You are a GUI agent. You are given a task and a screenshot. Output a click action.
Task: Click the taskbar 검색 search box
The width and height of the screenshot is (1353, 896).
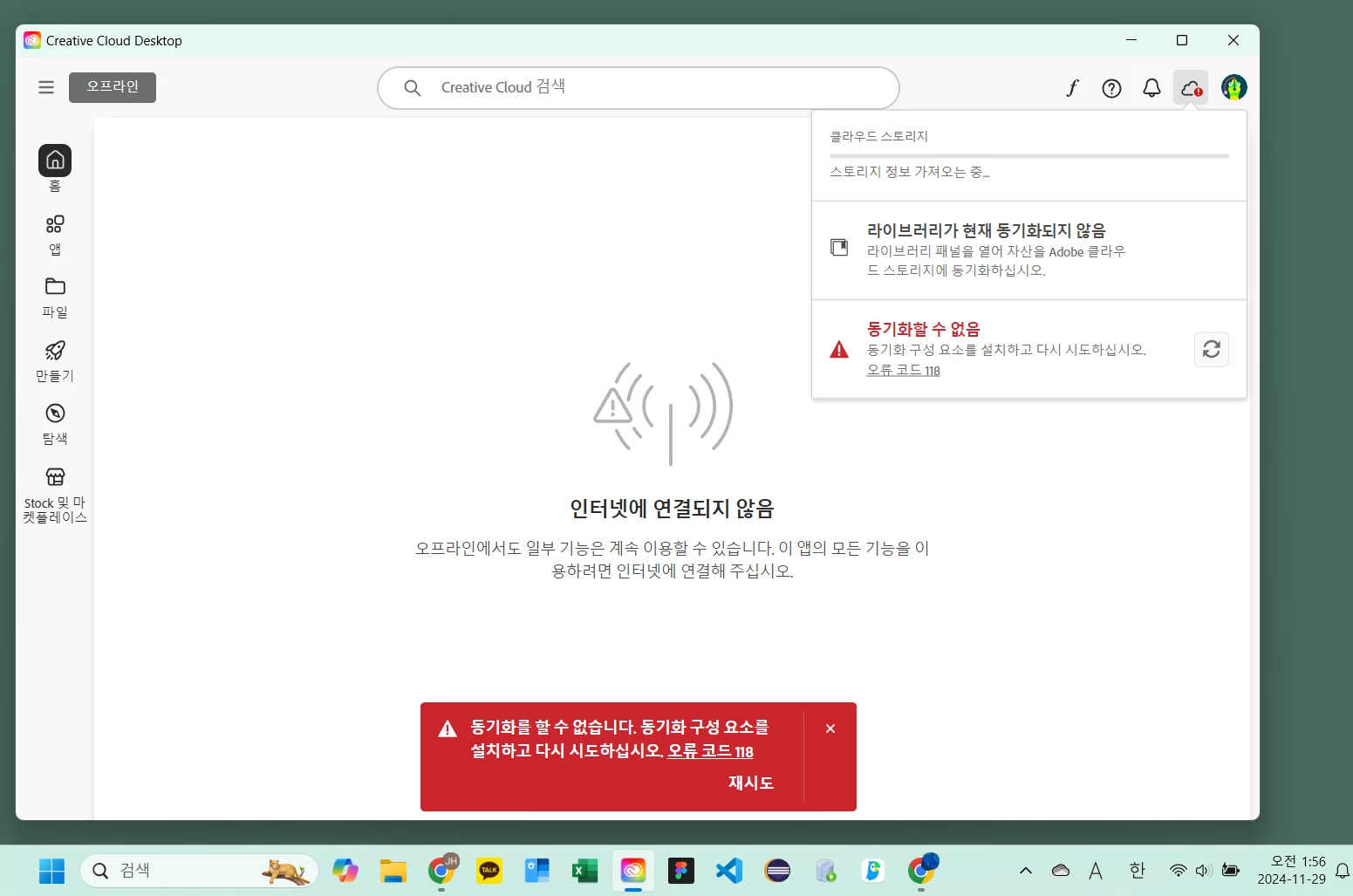pyautogui.click(x=199, y=871)
